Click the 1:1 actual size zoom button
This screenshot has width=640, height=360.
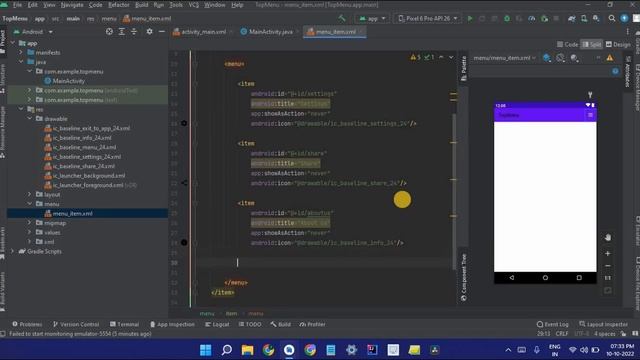click(x=608, y=278)
